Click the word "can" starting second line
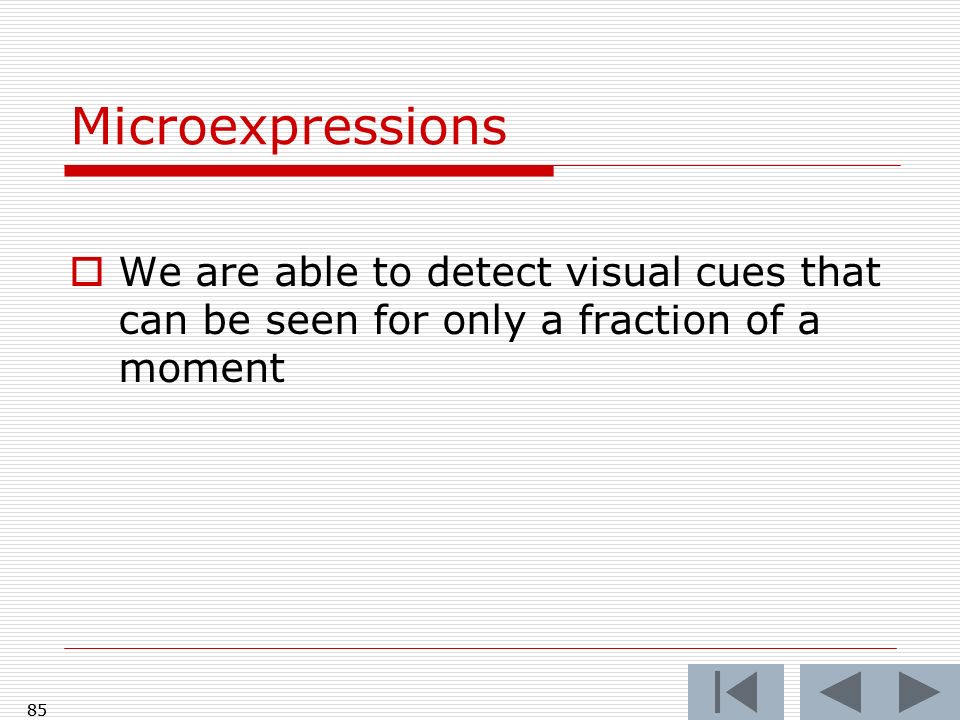The height and width of the screenshot is (720, 960). click(153, 322)
